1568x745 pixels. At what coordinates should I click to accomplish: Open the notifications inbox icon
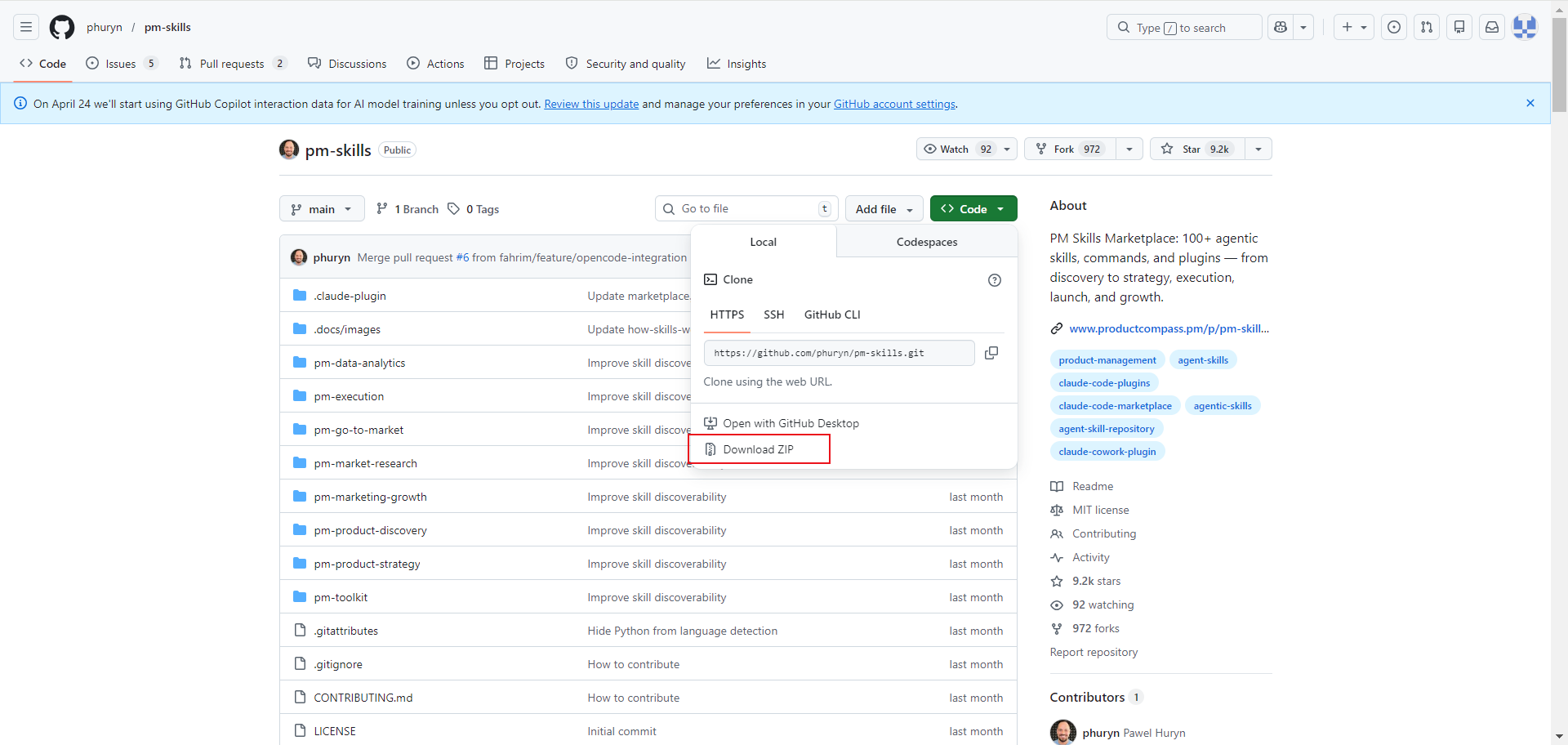click(x=1492, y=27)
